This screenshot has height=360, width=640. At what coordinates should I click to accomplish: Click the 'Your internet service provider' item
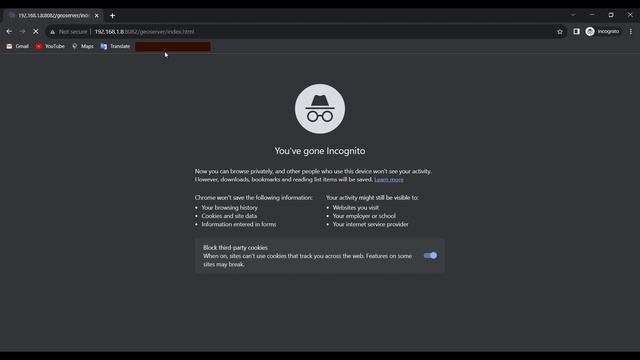point(370,224)
